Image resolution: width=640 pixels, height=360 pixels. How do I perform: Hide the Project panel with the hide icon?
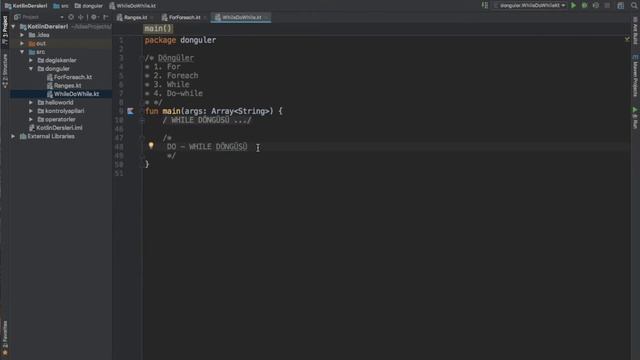tap(106, 17)
